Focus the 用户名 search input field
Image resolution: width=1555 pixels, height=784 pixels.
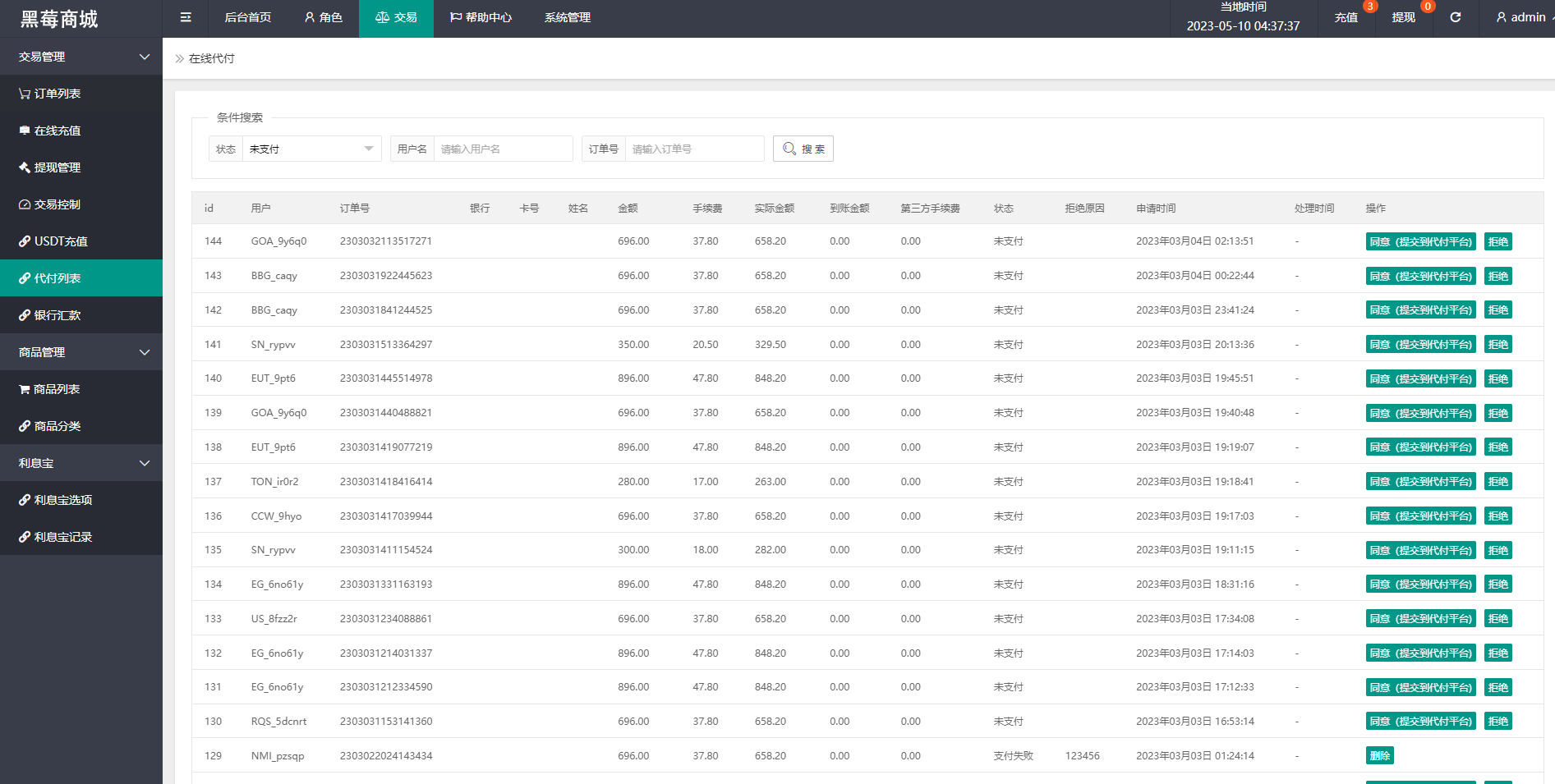tap(503, 149)
